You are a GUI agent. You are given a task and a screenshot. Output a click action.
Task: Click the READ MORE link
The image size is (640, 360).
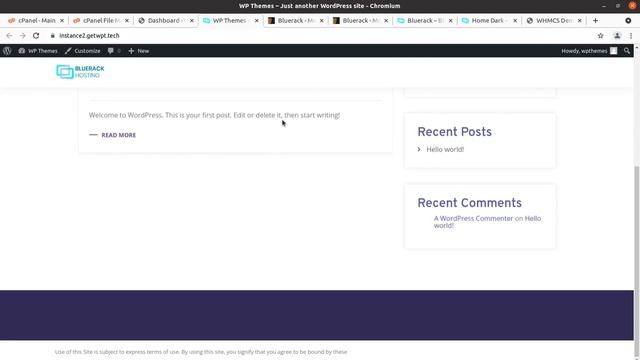click(x=118, y=135)
